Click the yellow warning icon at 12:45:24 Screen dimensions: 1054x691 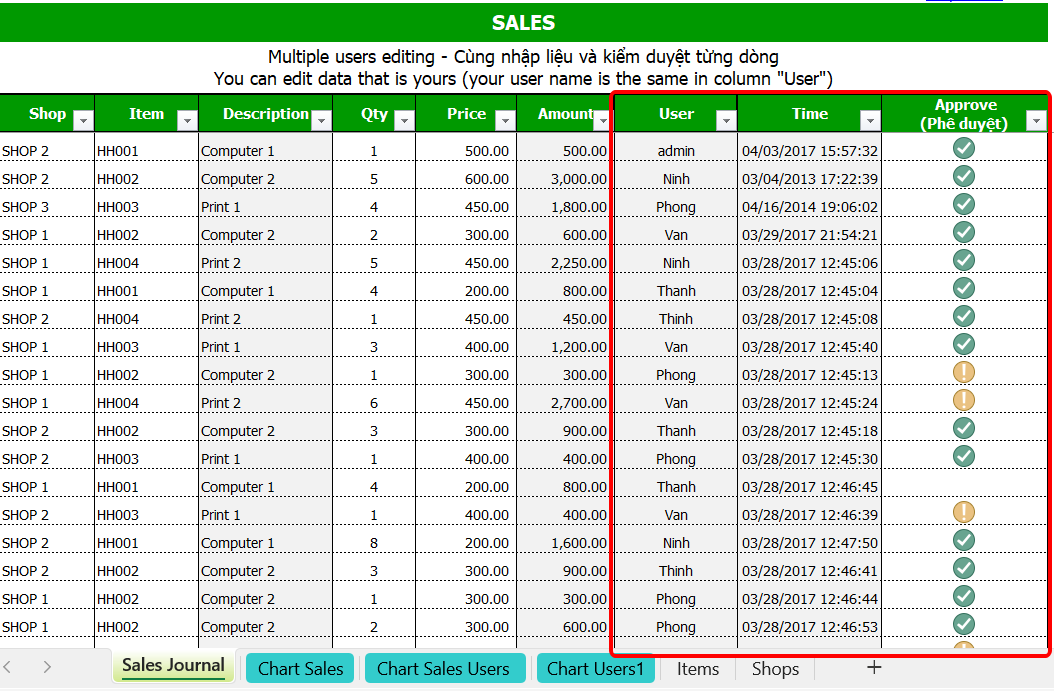(x=963, y=401)
